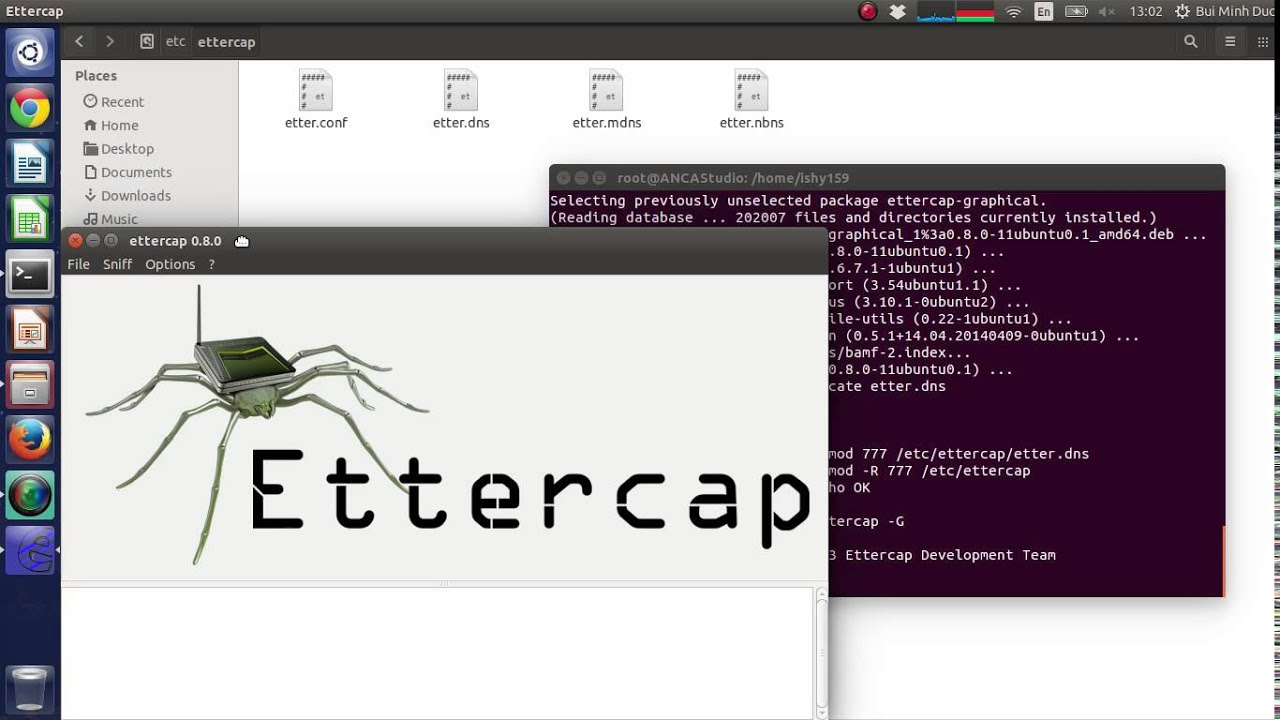Open the Trash in the launcher

tap(30, 688)
